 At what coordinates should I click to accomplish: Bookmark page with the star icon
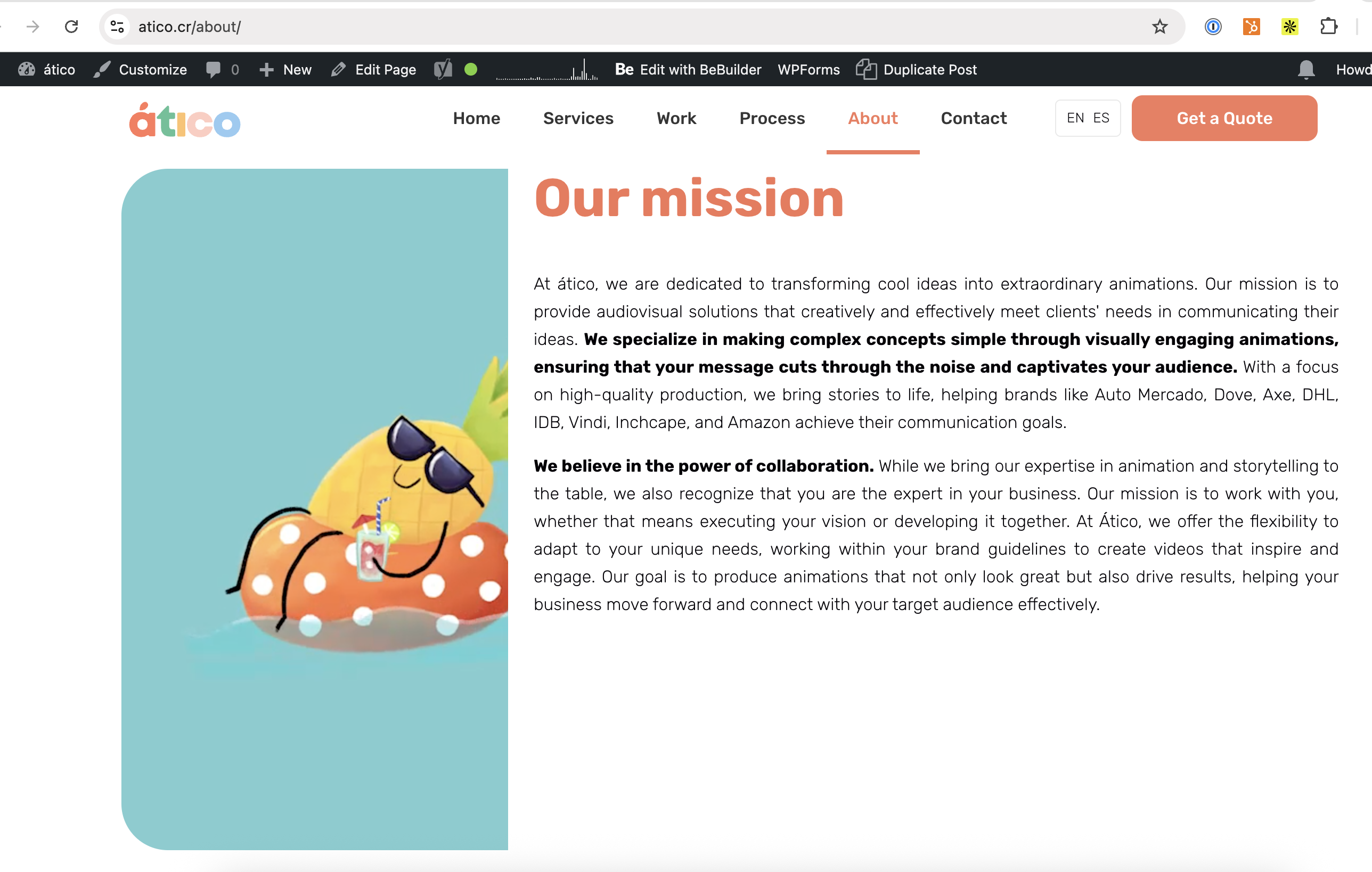[x=1159, y=27]
